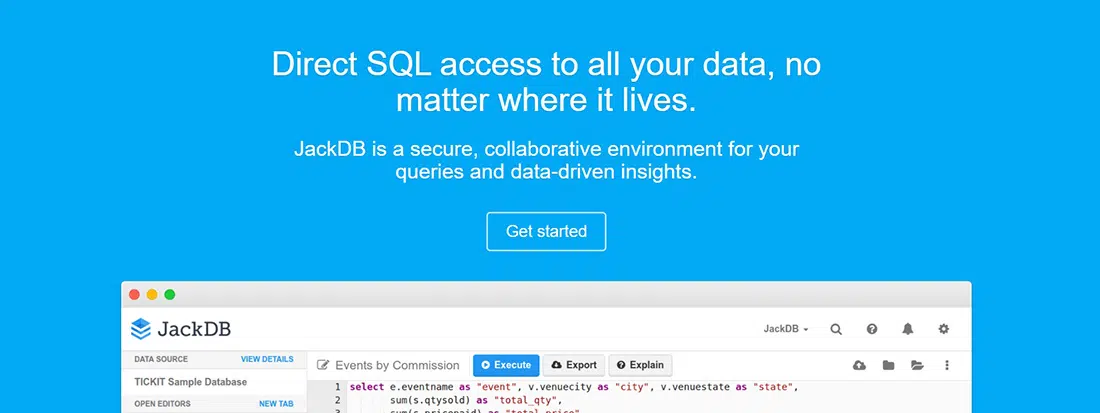Click the Explain button

click(x=640, y=365)
